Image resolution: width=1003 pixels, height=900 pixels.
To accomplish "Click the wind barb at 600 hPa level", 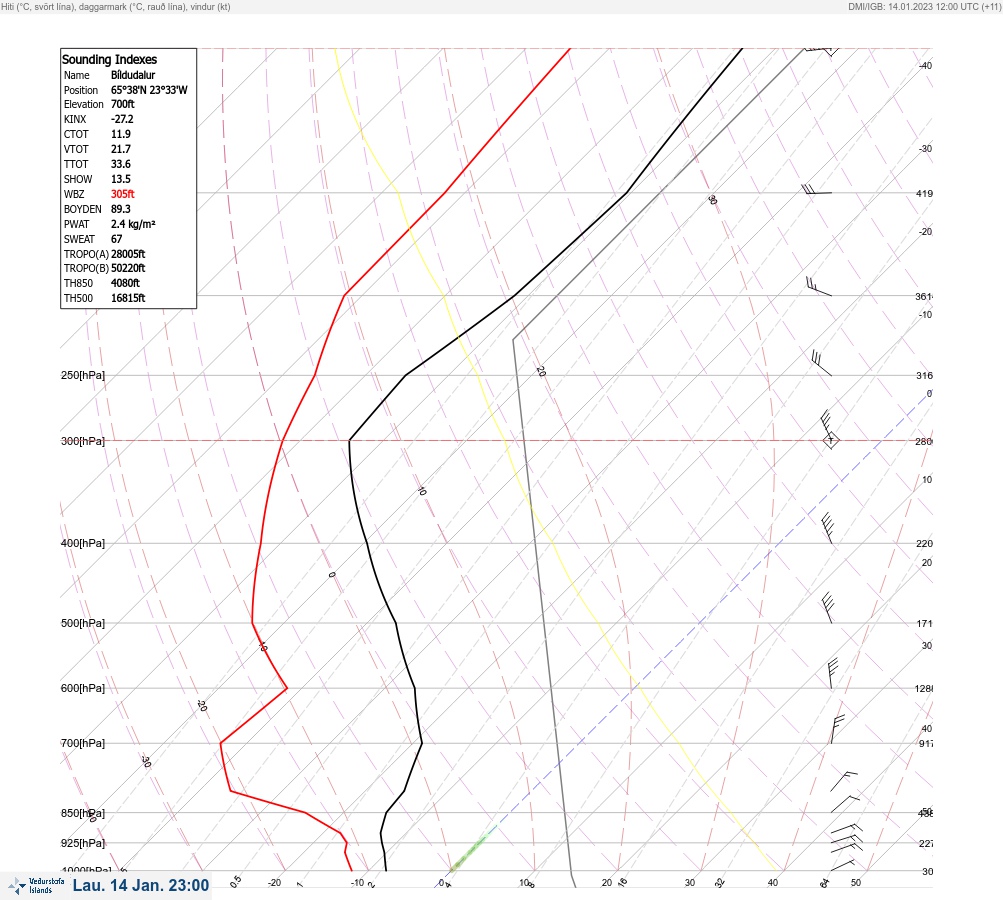I will [832, 673].
